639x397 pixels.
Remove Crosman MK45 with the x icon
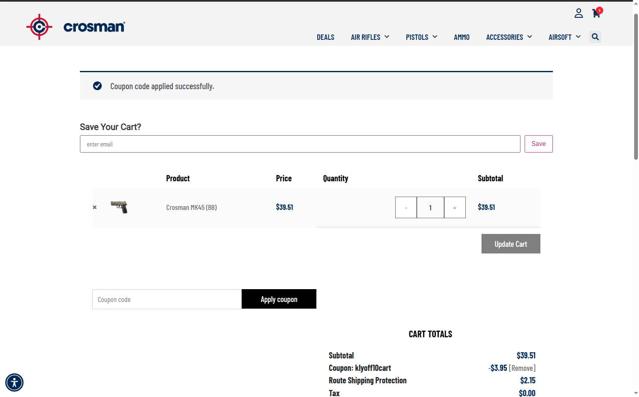point(95,207)
